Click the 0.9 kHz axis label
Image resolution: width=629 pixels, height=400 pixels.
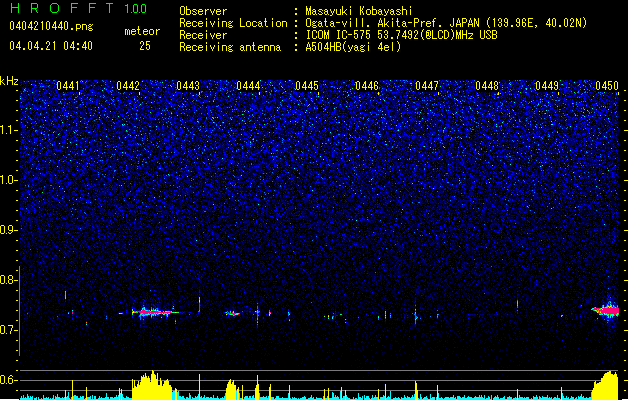click(9, 230)
